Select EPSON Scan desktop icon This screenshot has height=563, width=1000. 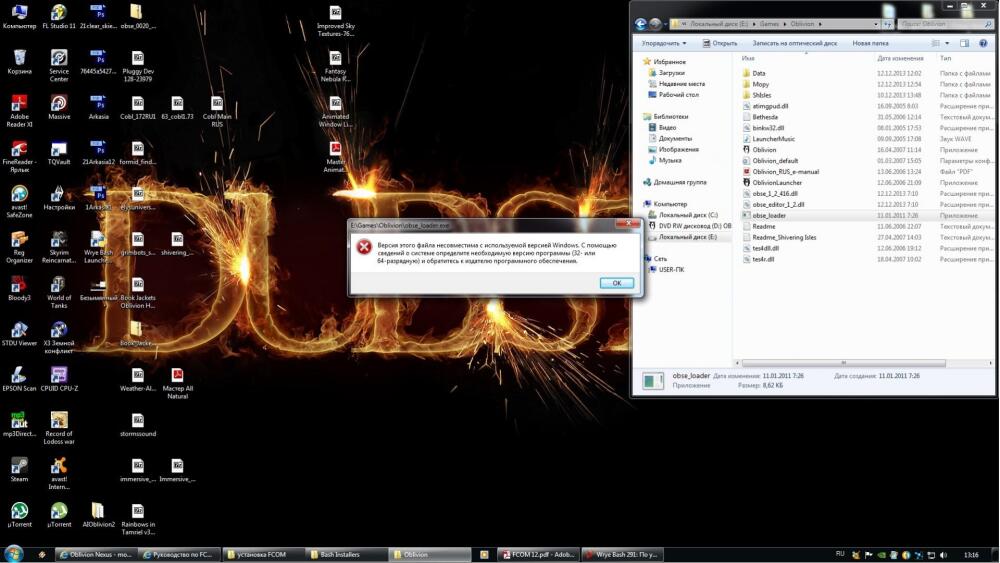coord(19,379)
